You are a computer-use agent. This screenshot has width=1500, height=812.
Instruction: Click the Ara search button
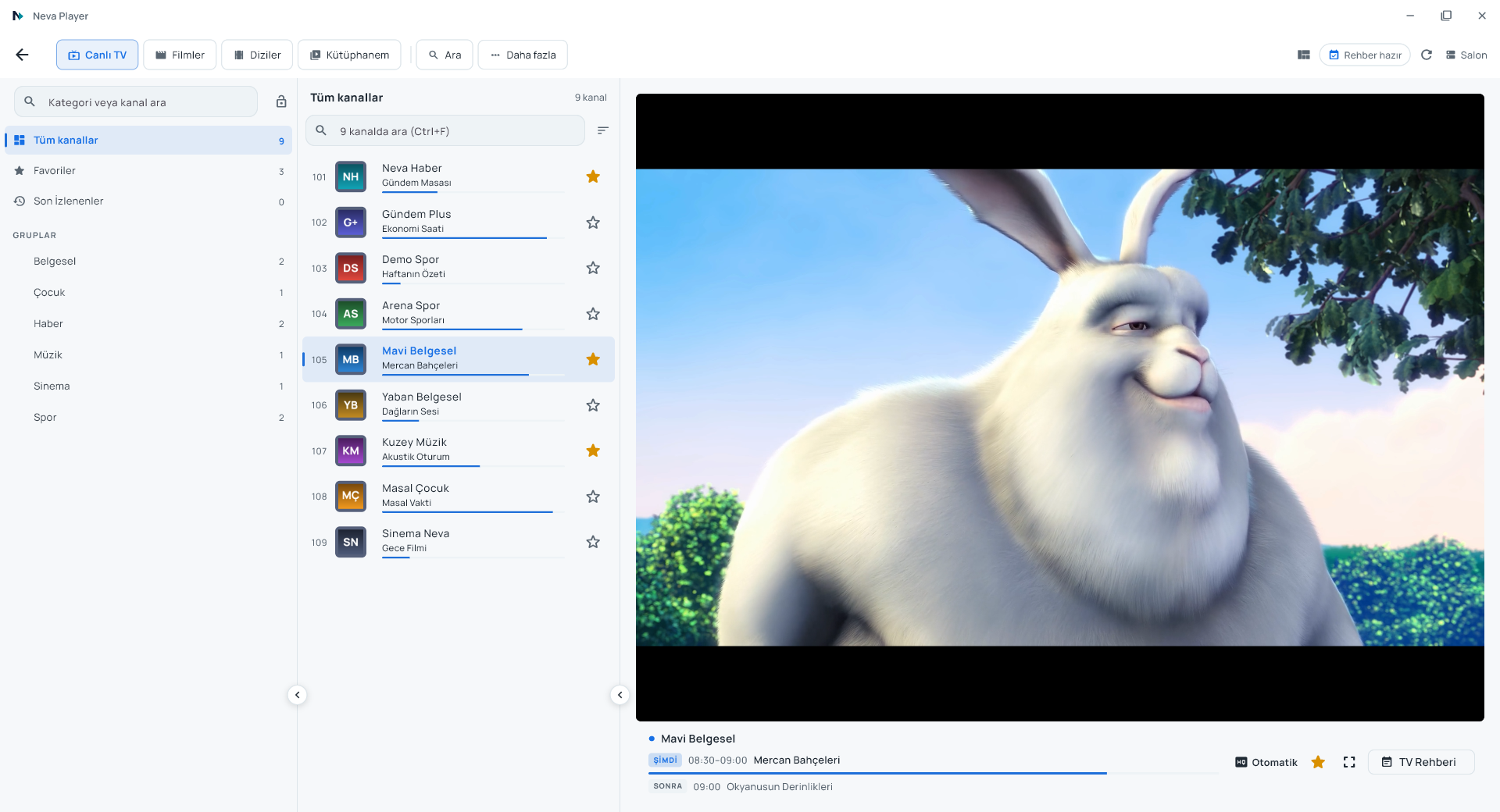[445, 55]
